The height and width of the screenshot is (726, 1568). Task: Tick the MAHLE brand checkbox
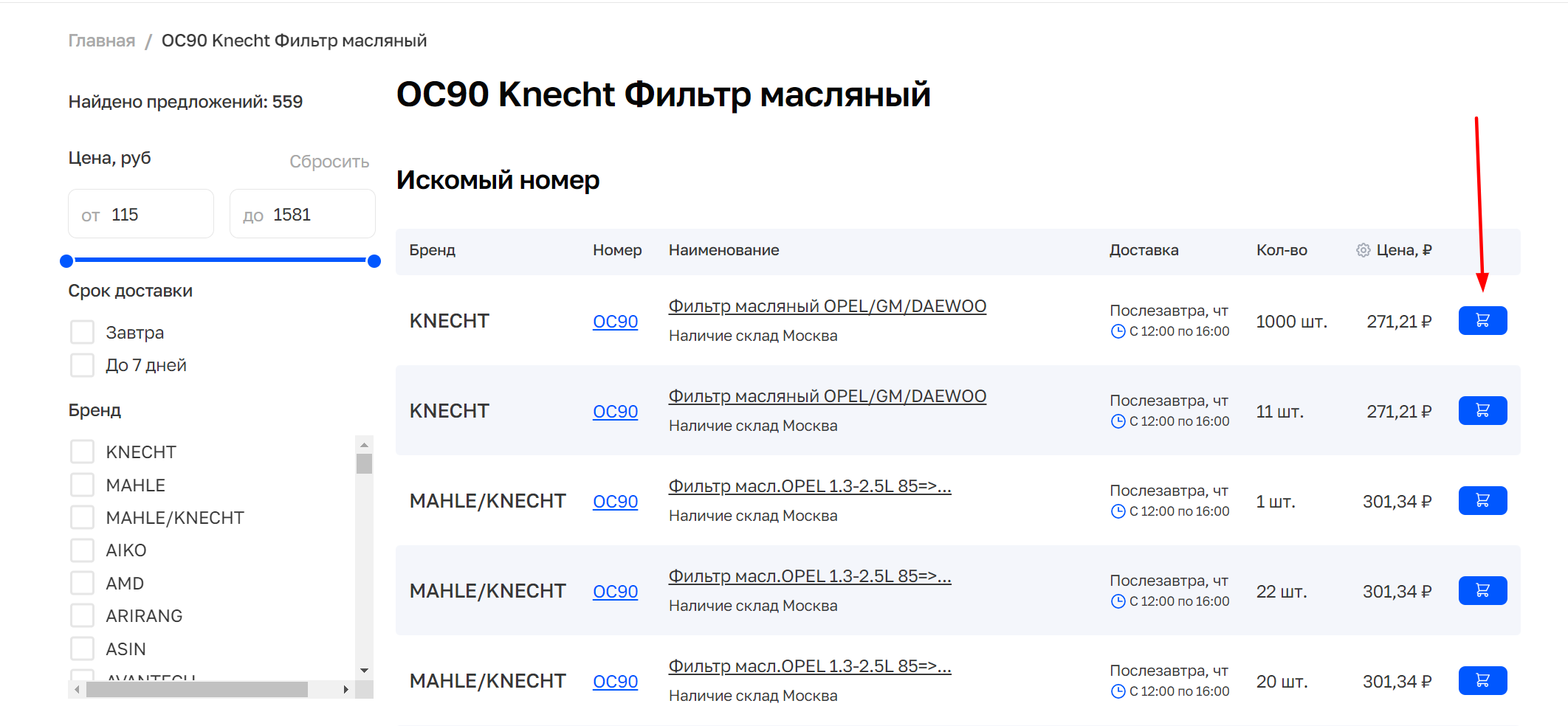(83, 485)
